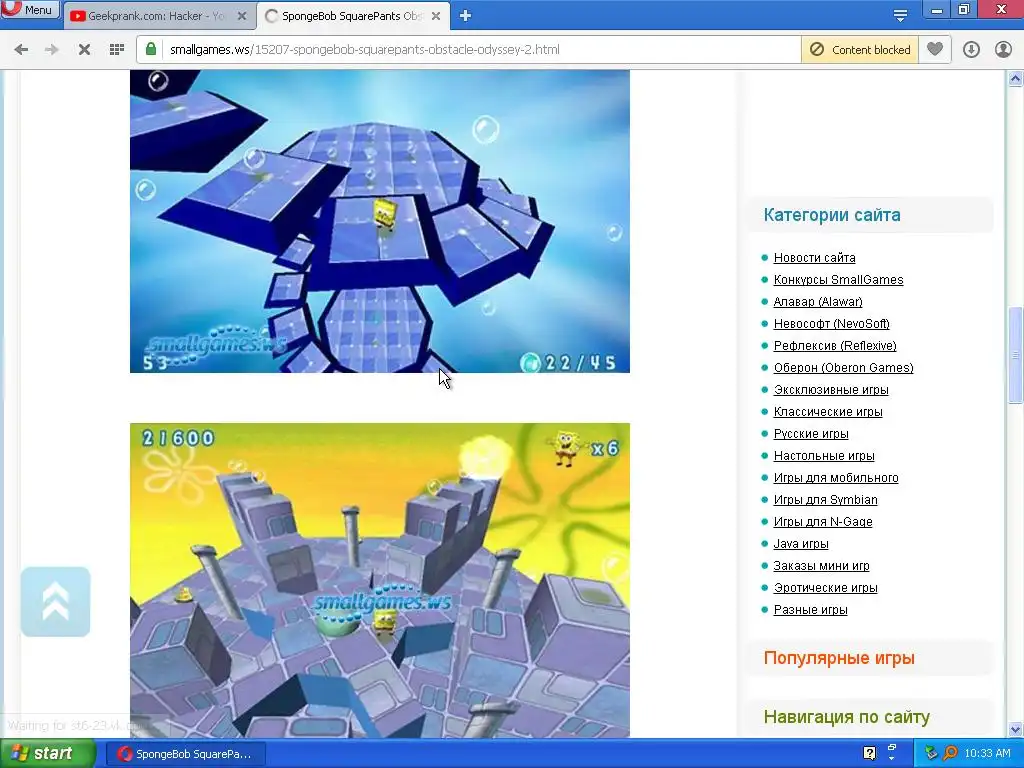View site security padlock info
Screen dimensions: 1024x768
[151, 49]
